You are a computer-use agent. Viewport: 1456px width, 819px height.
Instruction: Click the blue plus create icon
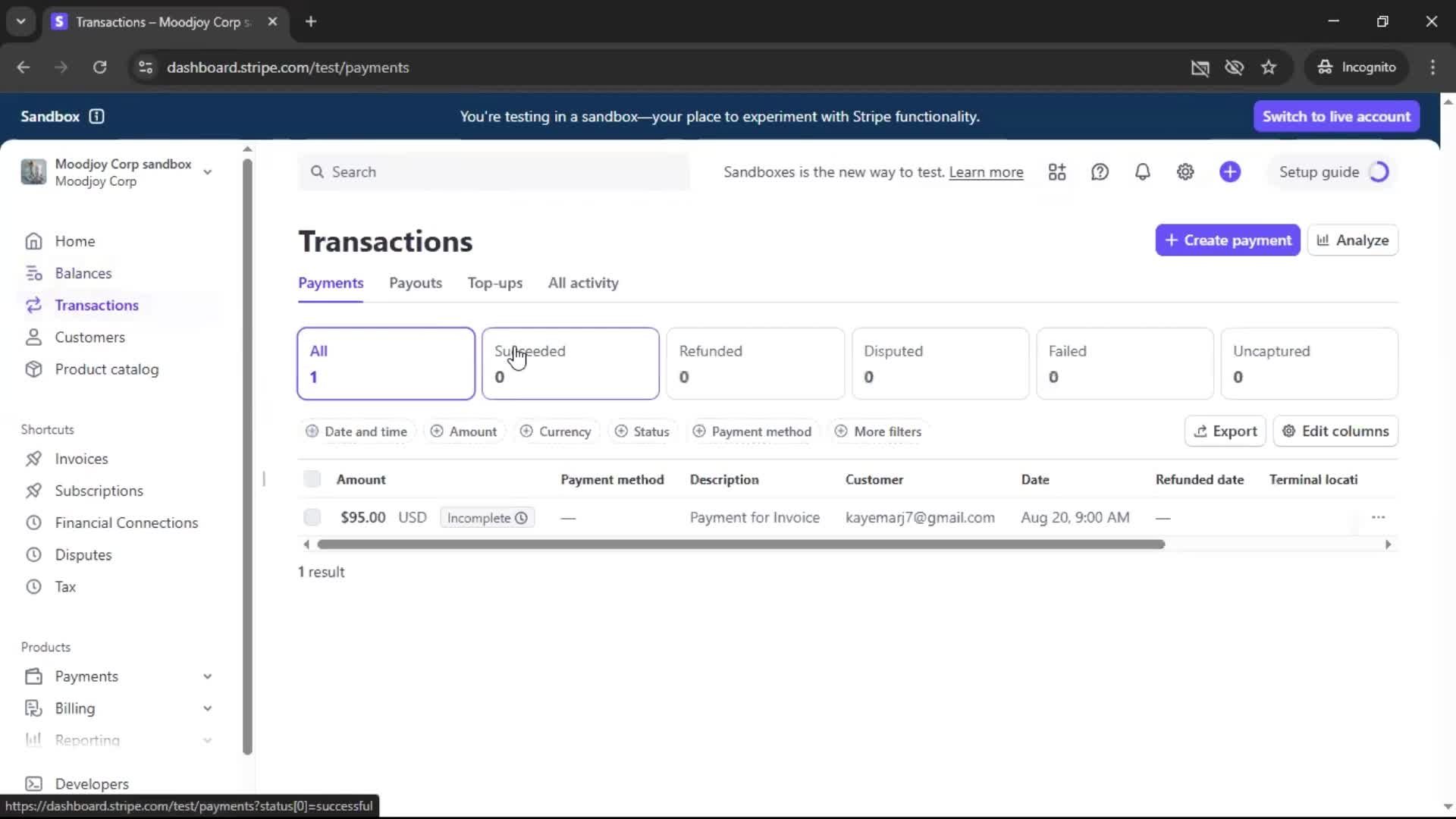coord(1229,172)
